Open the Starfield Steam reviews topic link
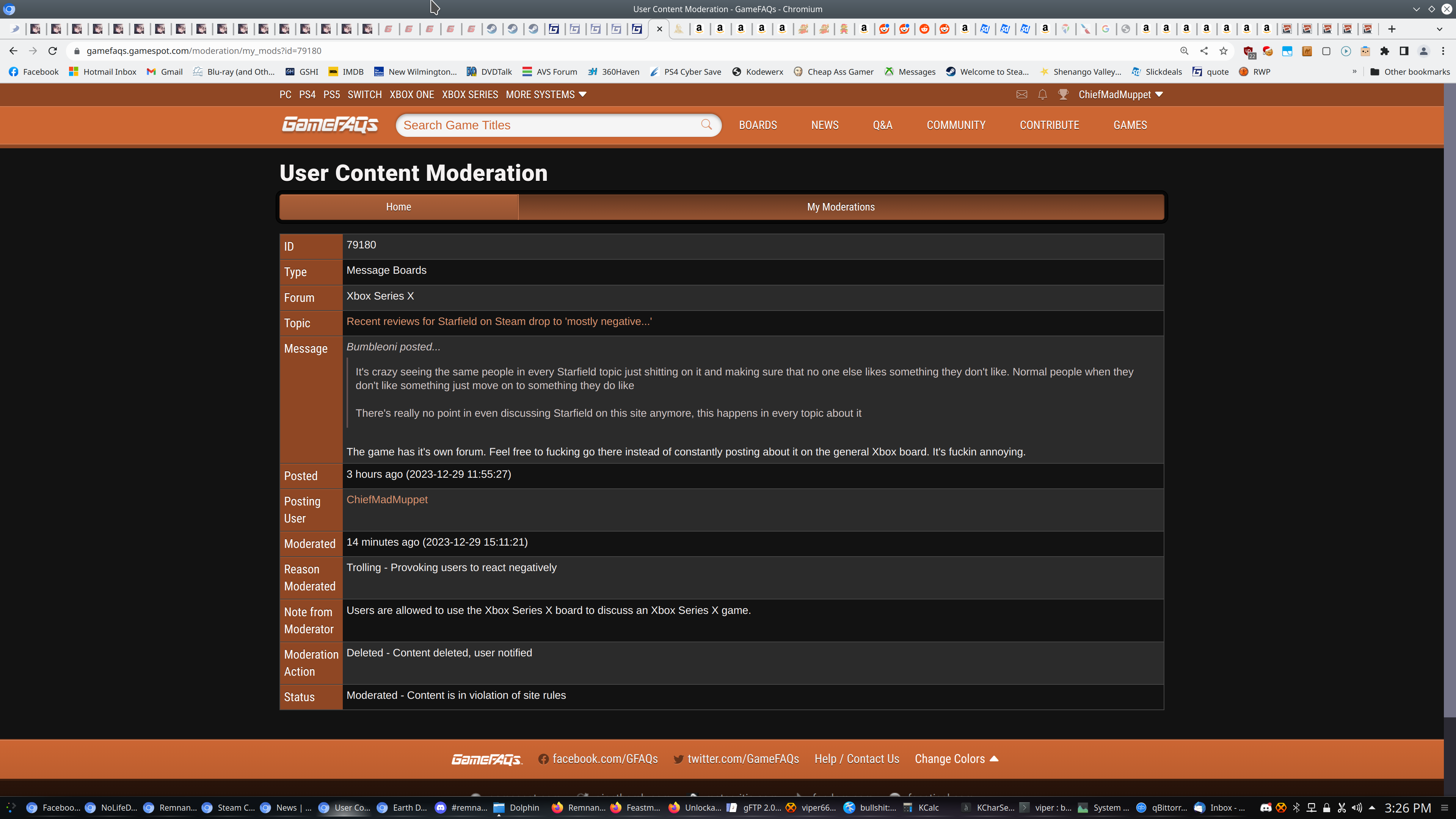The image size is (1456, 819). [x=499, y=322]
